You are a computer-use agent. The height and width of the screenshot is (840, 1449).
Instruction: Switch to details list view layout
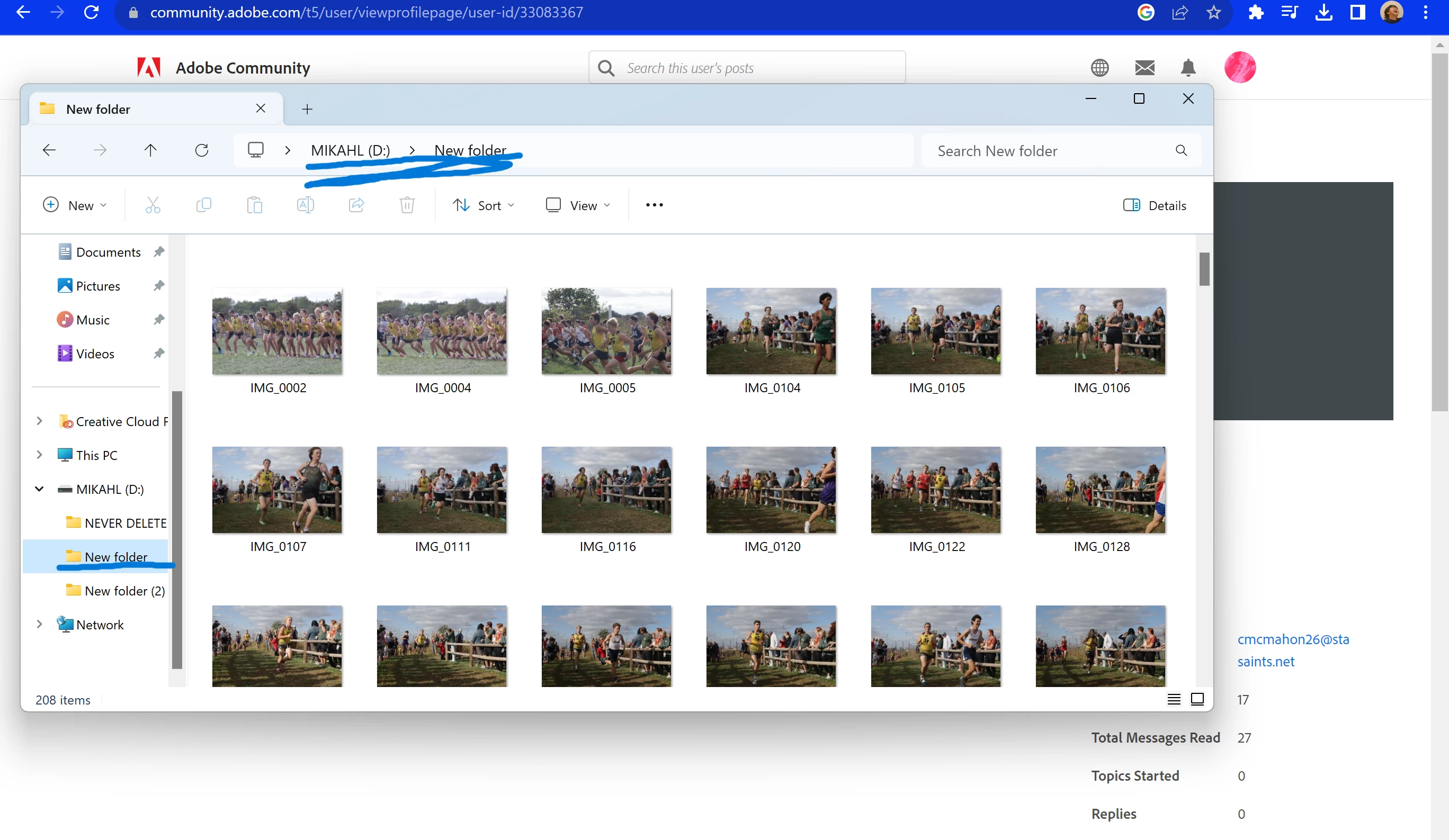click(1174, 699)
